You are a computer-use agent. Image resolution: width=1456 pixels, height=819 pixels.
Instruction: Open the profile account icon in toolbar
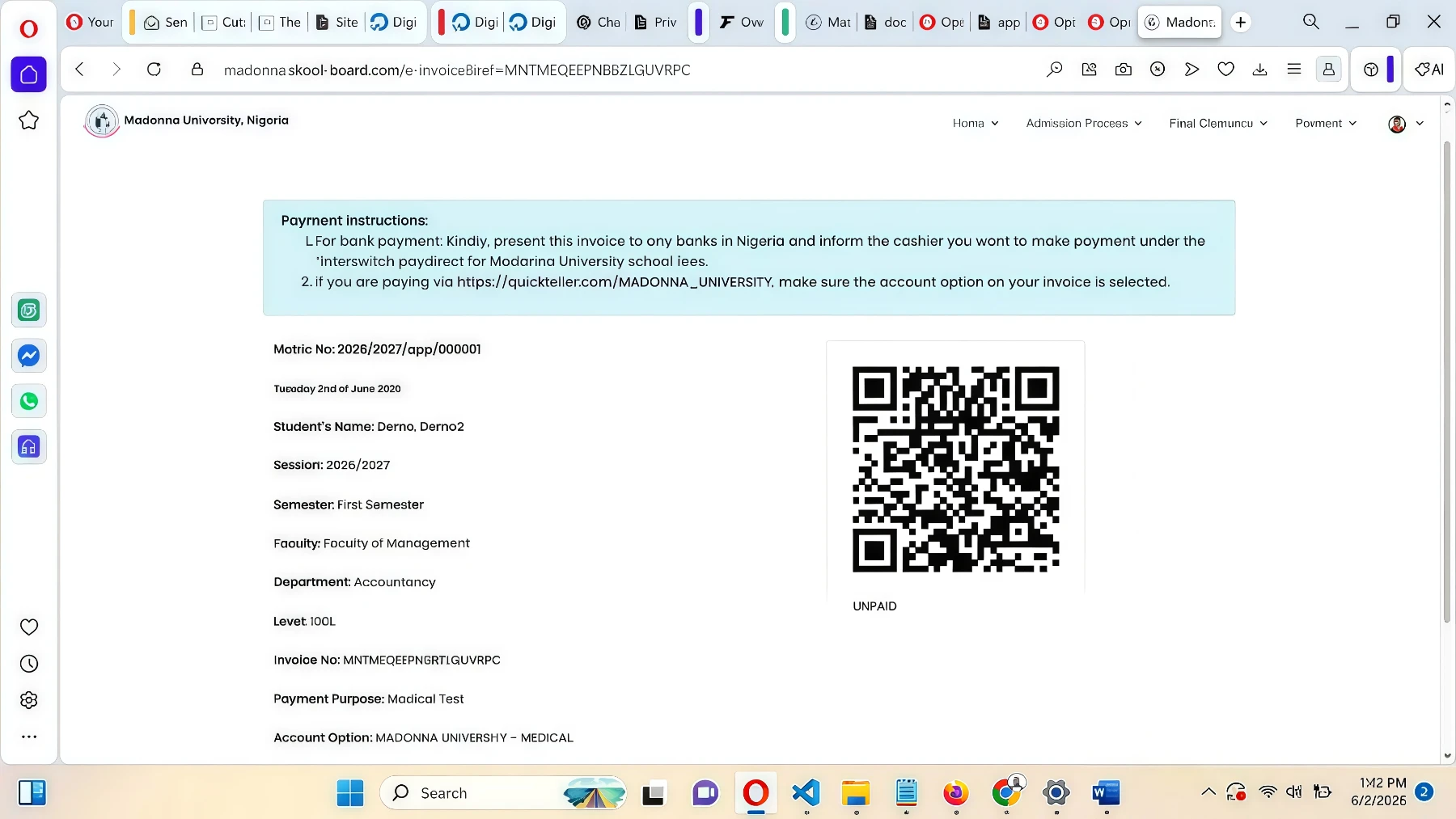point(1328,70)
